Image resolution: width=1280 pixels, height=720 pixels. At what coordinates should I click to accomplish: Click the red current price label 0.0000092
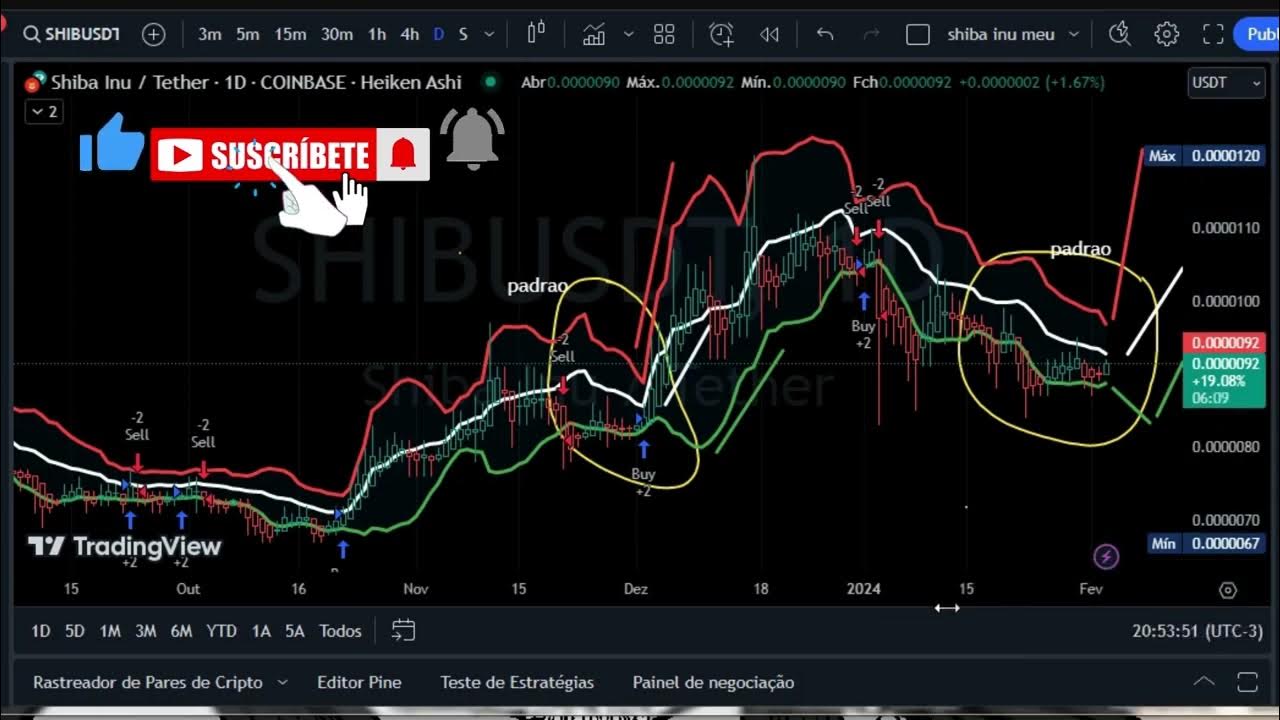pos(1224,343)
